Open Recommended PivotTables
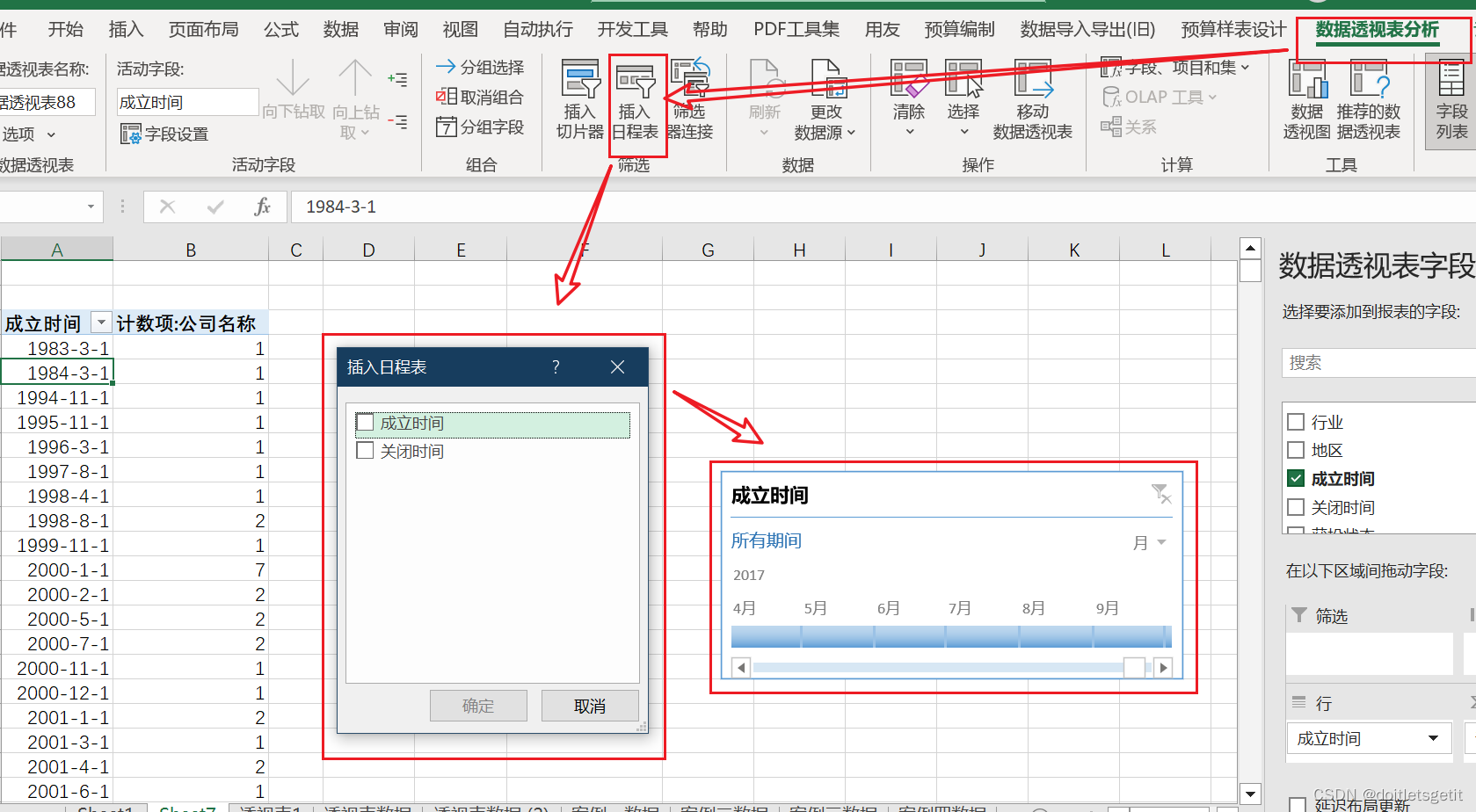Screen dimensions: 1476x812 click(x=1369, y=99)
